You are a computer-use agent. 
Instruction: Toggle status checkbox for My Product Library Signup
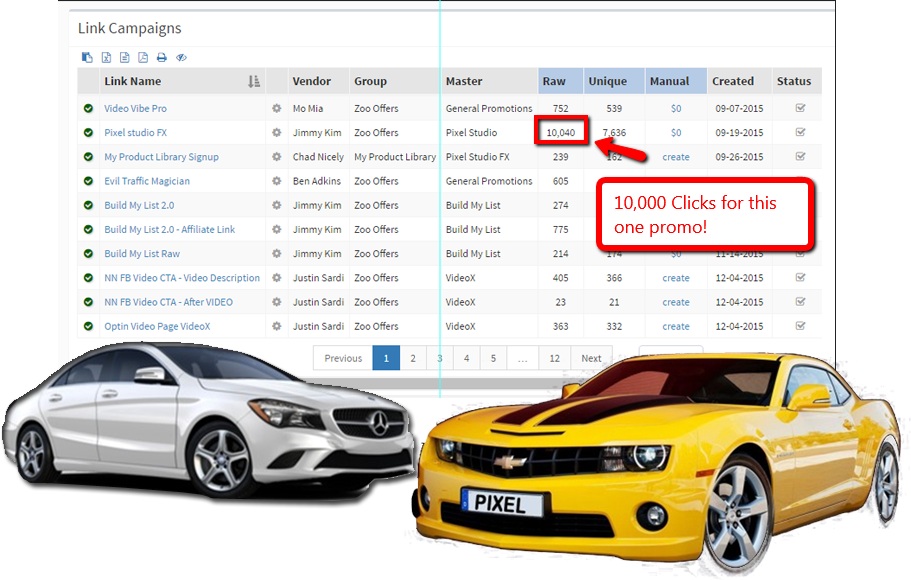(x=800, y=156)
